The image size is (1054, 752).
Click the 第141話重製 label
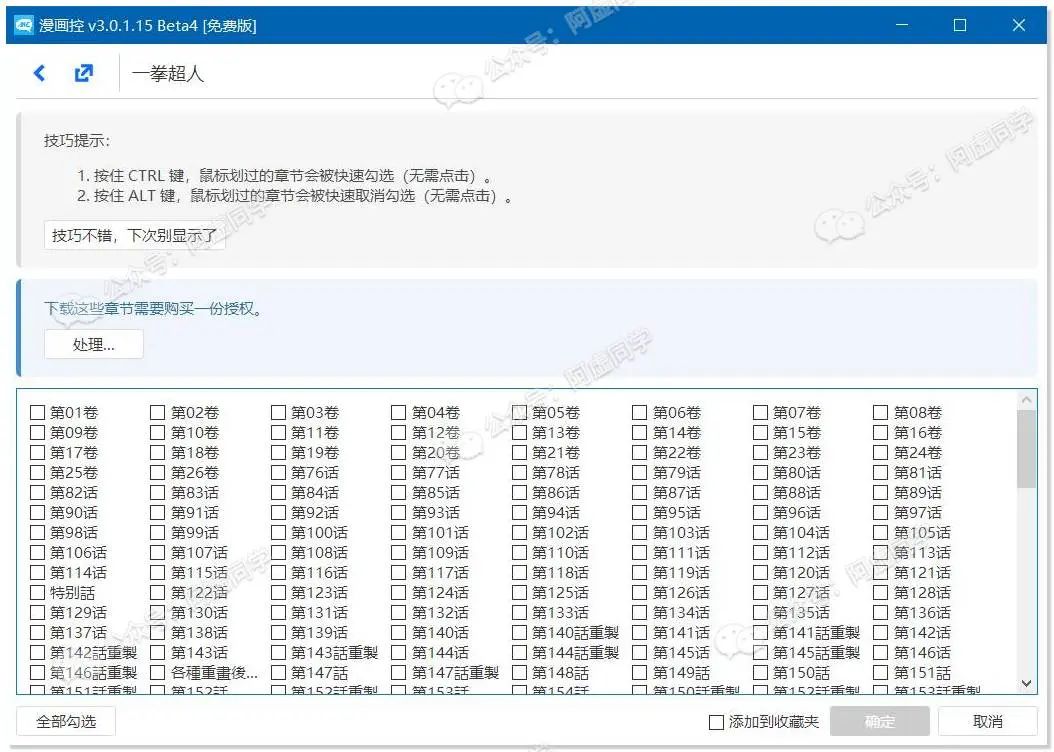click(816, 633)
